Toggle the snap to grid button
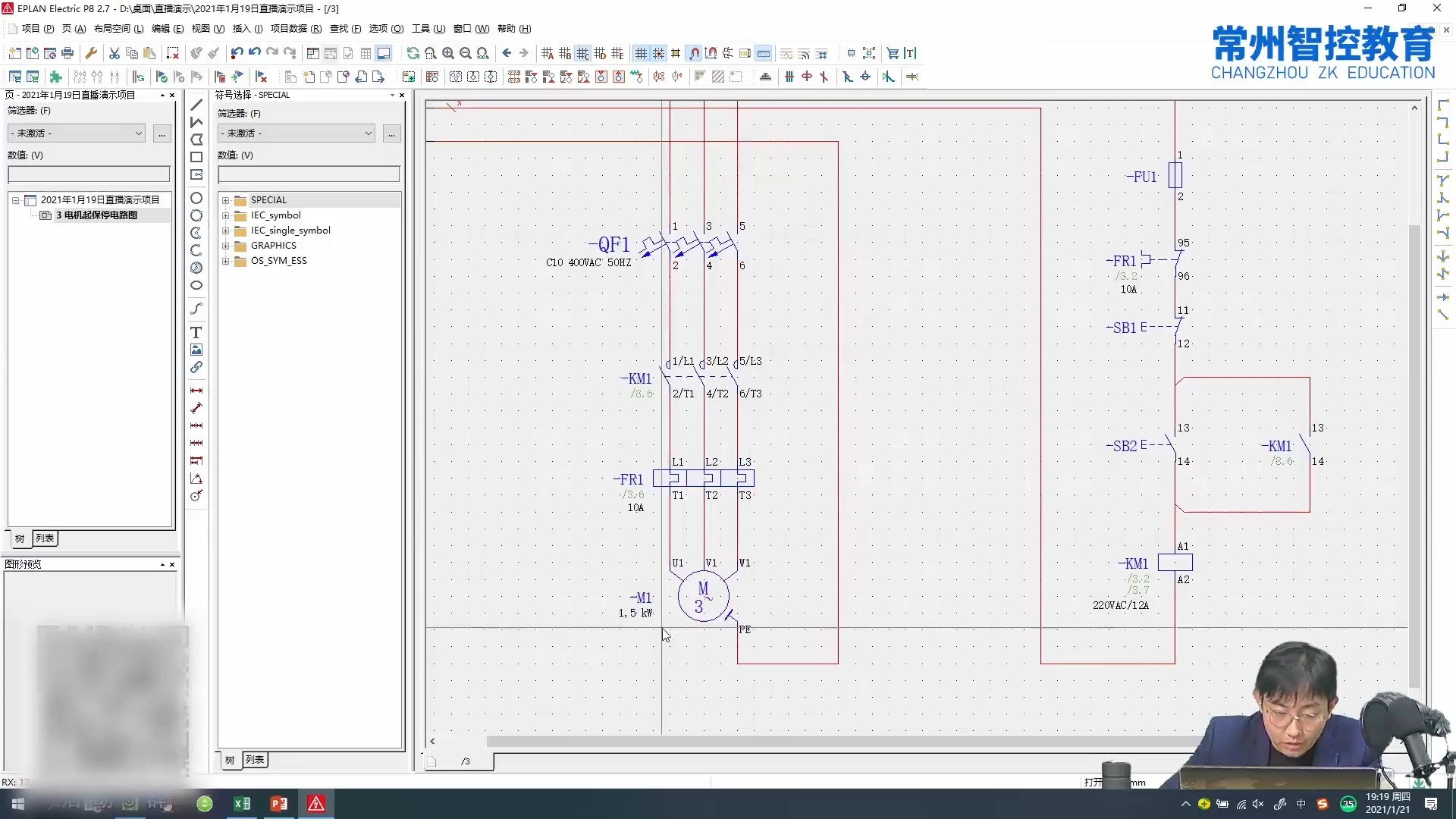The height and width of the screenshot is (819, 1456). [658, 53]
